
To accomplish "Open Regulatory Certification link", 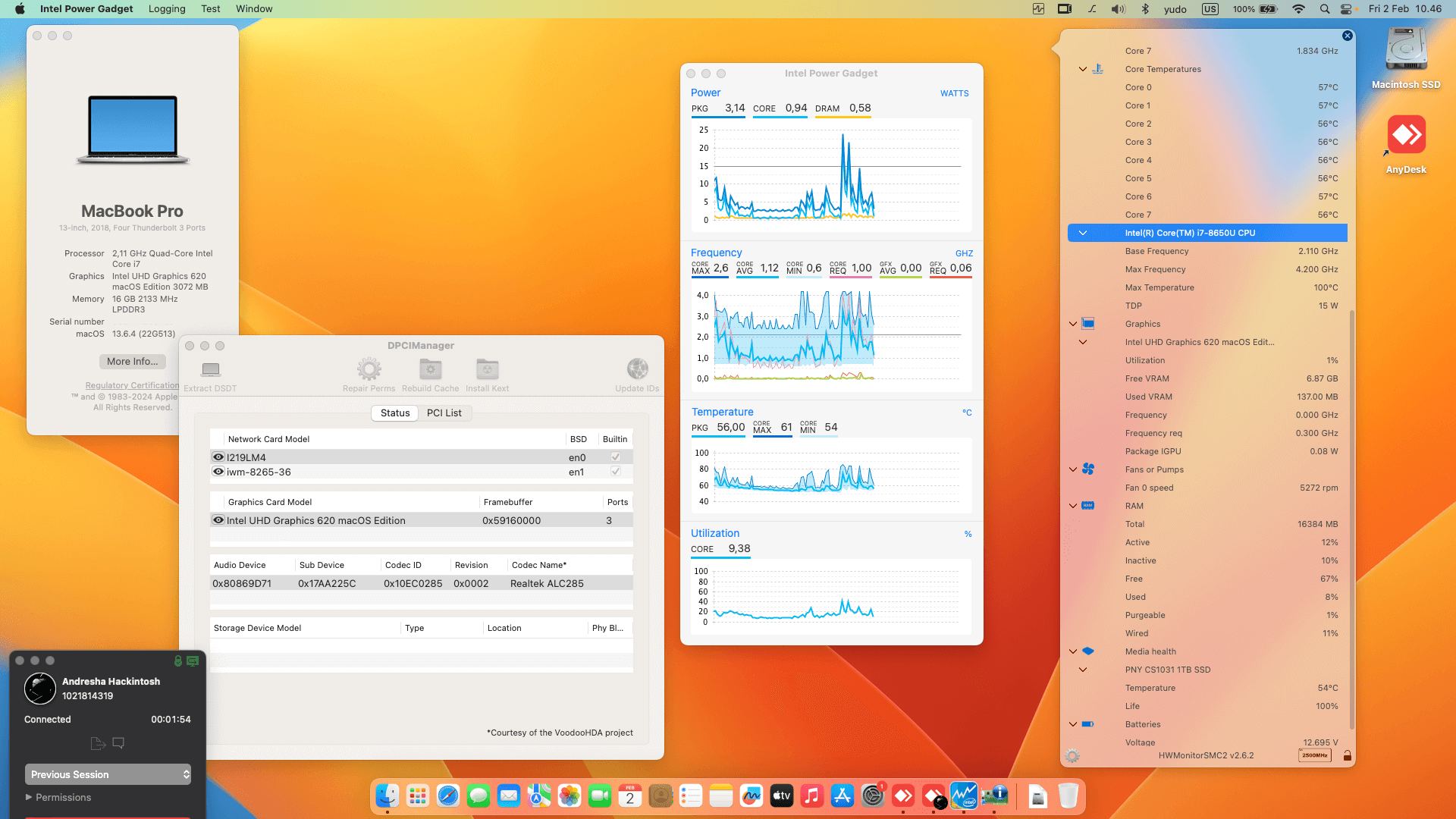I will tap(132, 385).
